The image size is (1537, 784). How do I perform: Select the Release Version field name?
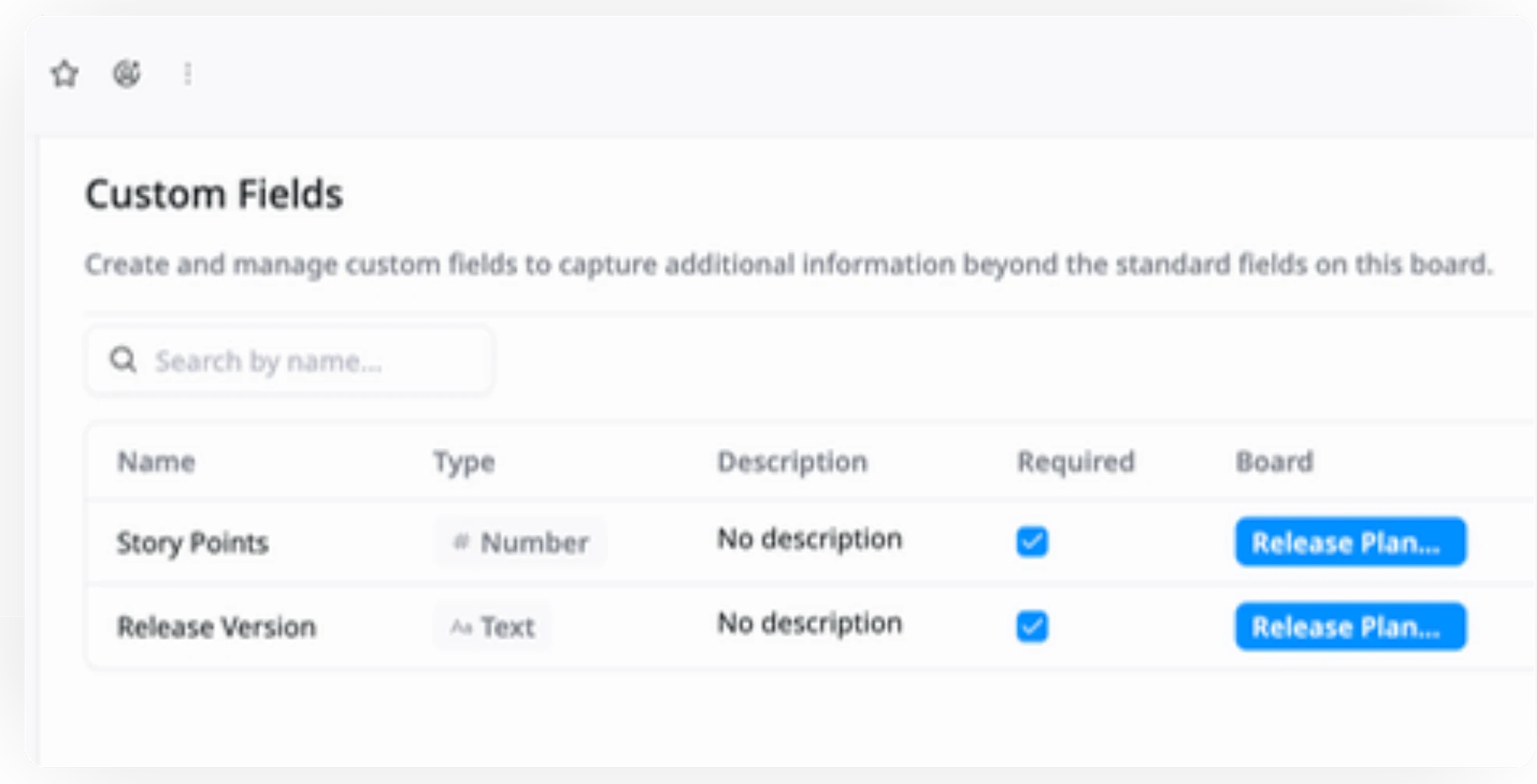pyautogui.click(x=216, y=627)
